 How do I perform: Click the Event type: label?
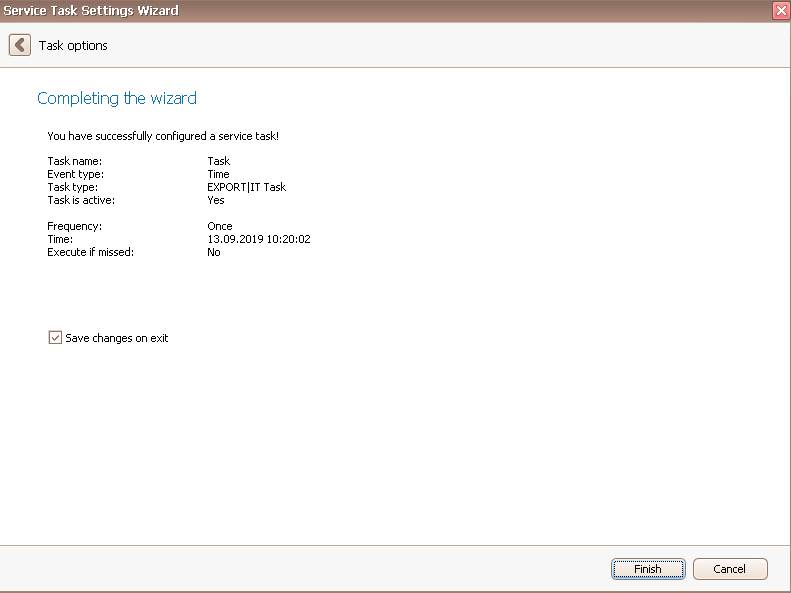(76, 174)
